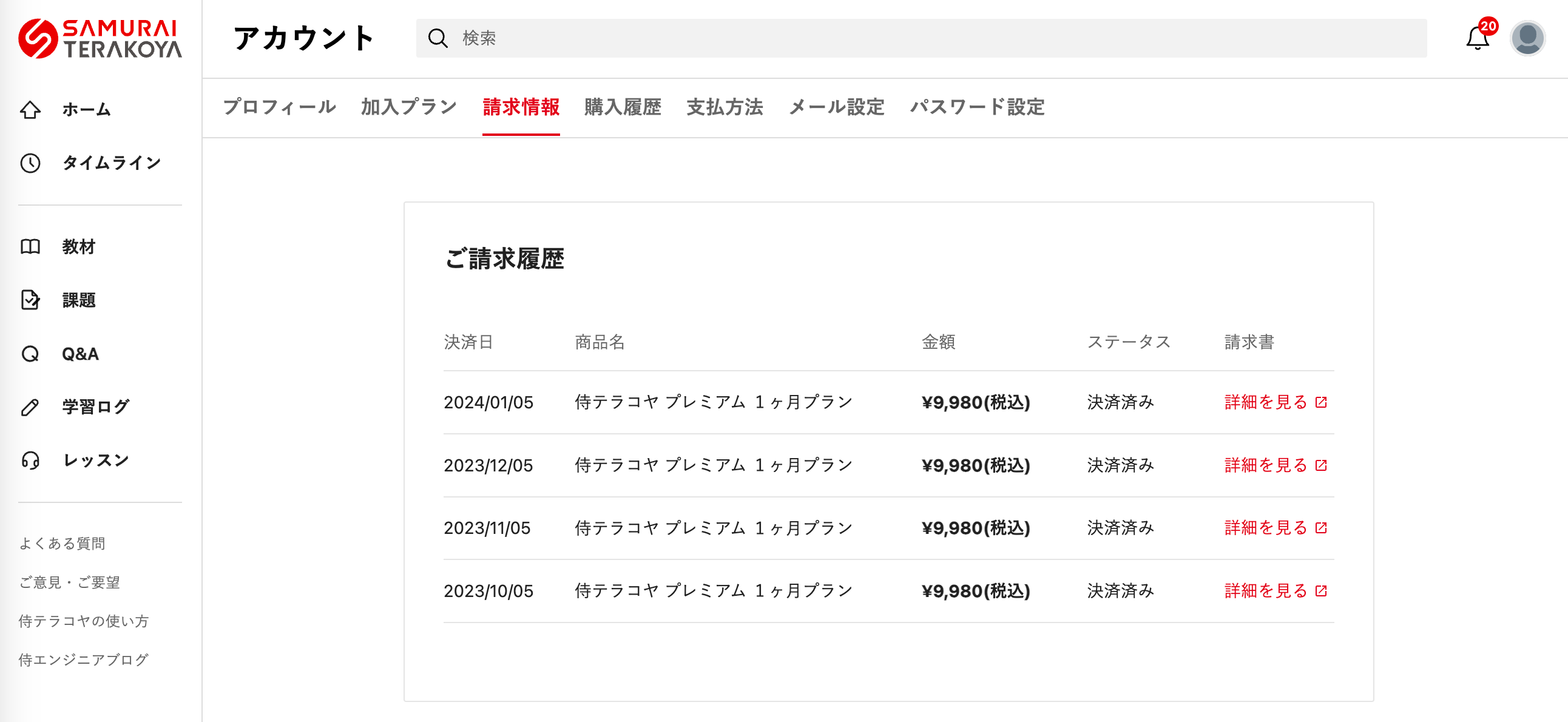
Task: Click the headset icon for レッスン
Action: coord(30,461)
